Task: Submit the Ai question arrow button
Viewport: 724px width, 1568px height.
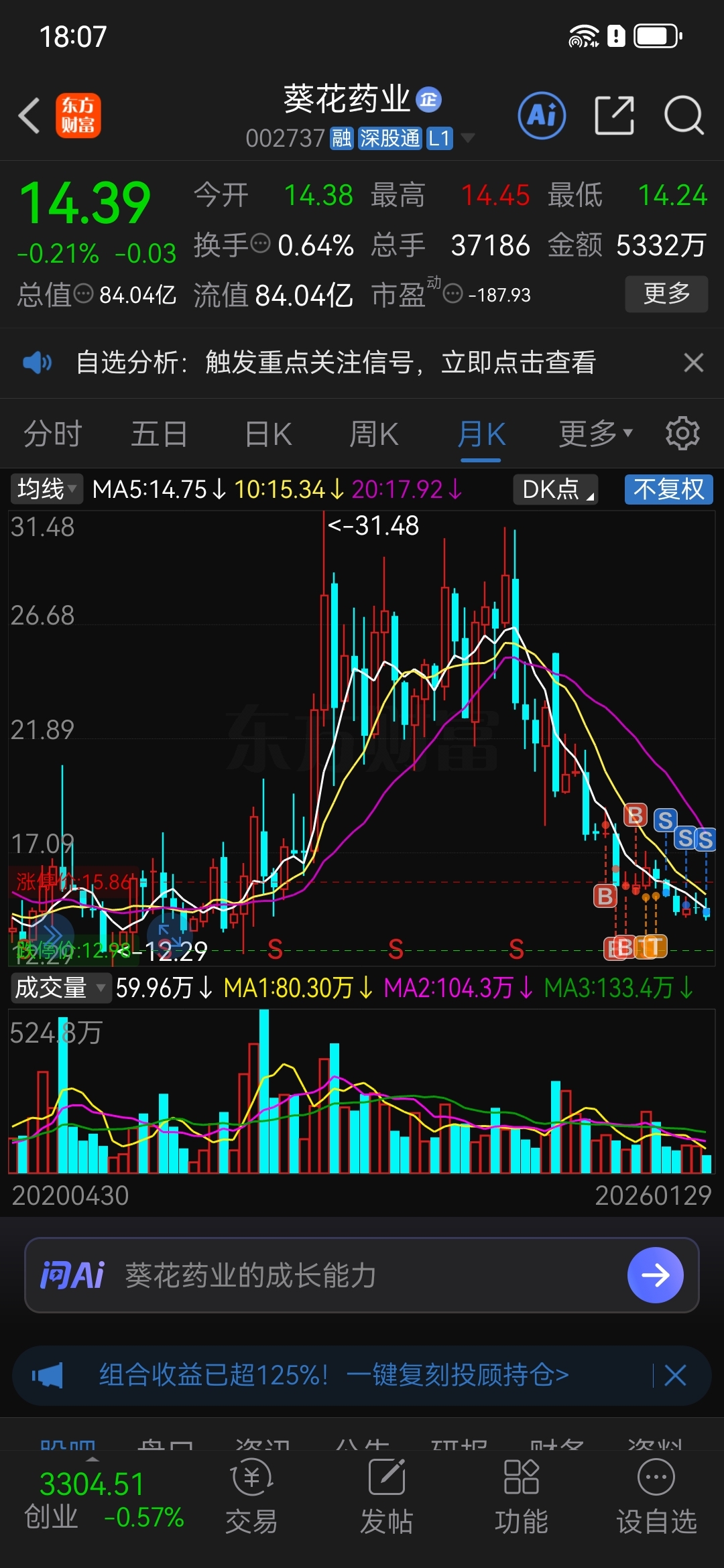Action: pos(655,1275)
